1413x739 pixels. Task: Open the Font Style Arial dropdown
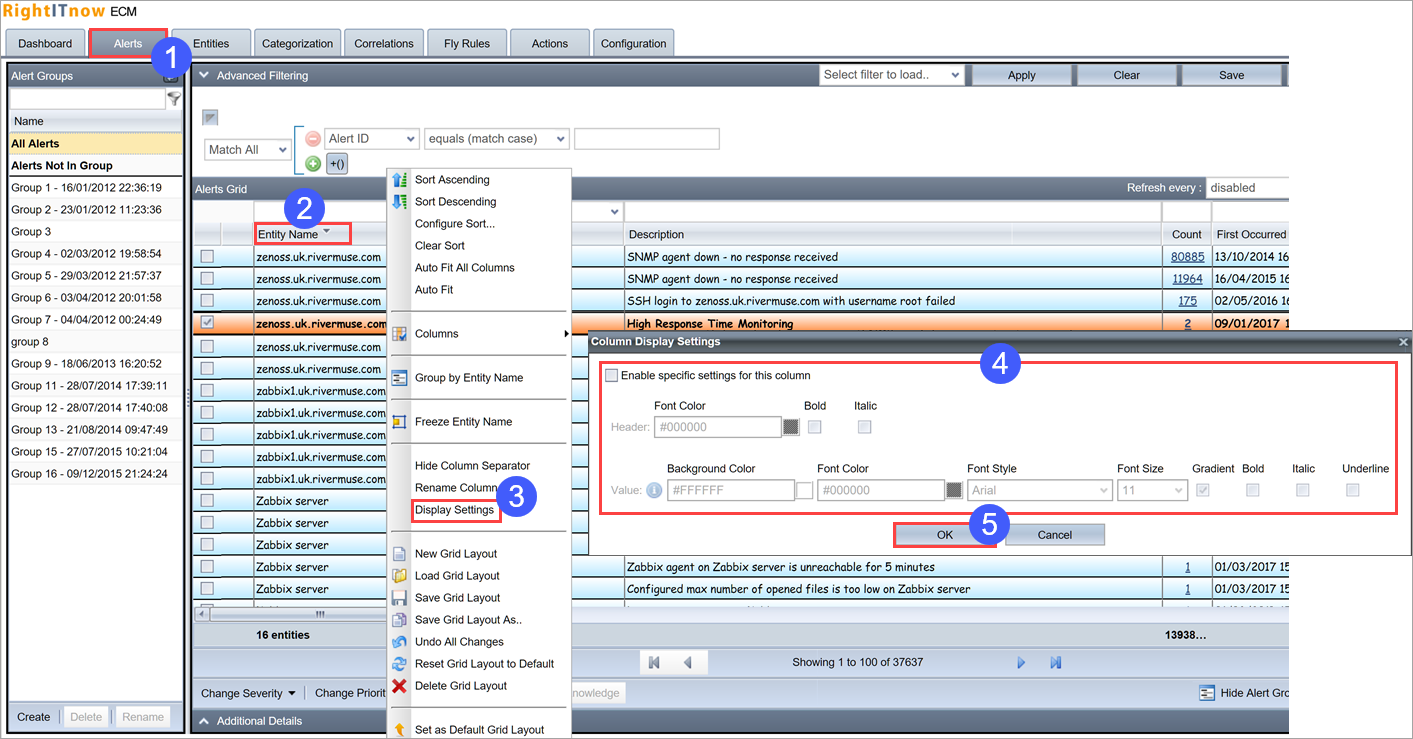coord(1040,490)
